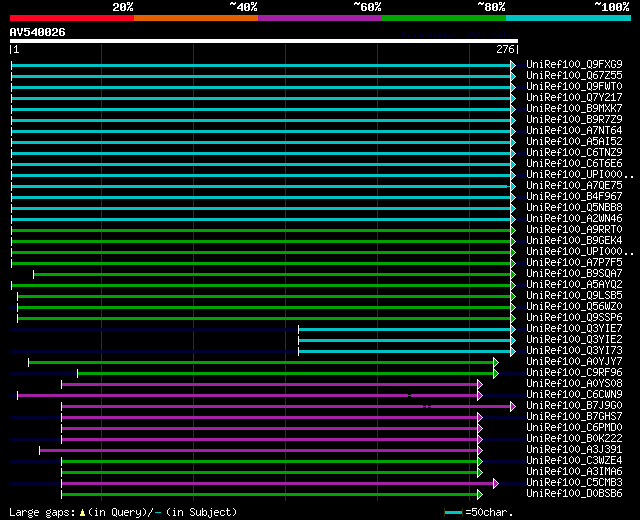Click the cyan arrowhead for UniRef100_Q9FXG9
The height and width of the screenshot is (520, 640).
tap(513, 65)
